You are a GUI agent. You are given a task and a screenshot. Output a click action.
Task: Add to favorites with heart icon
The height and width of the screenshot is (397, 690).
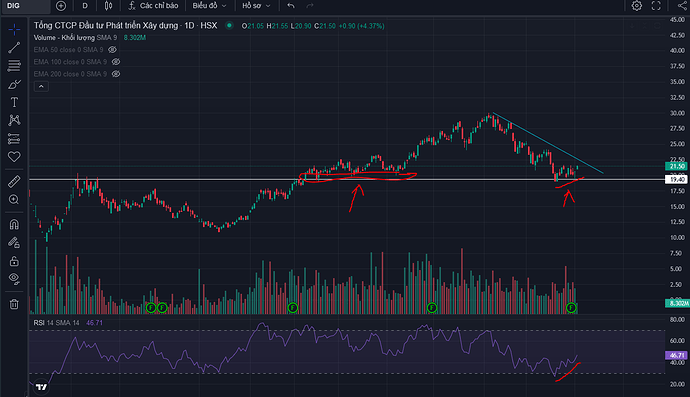tap(14, 156)
